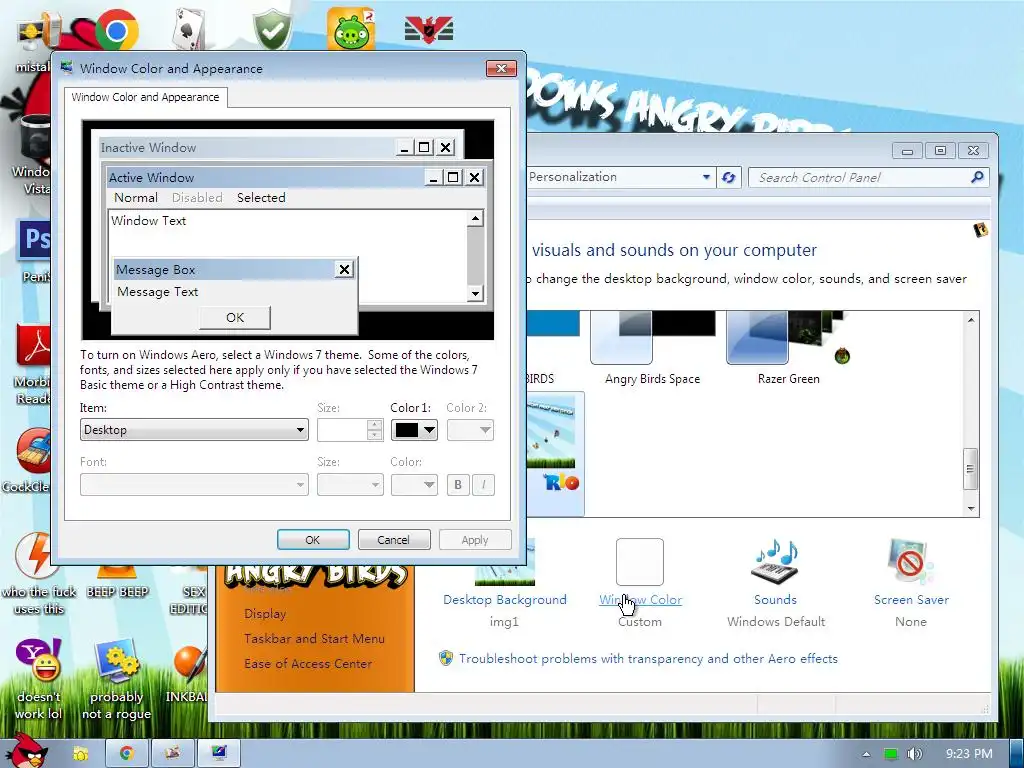Viewport: 1024px width, 768px height.
Task: Cancel the Window Color and Appearance dialog
Action: point(394,539)
